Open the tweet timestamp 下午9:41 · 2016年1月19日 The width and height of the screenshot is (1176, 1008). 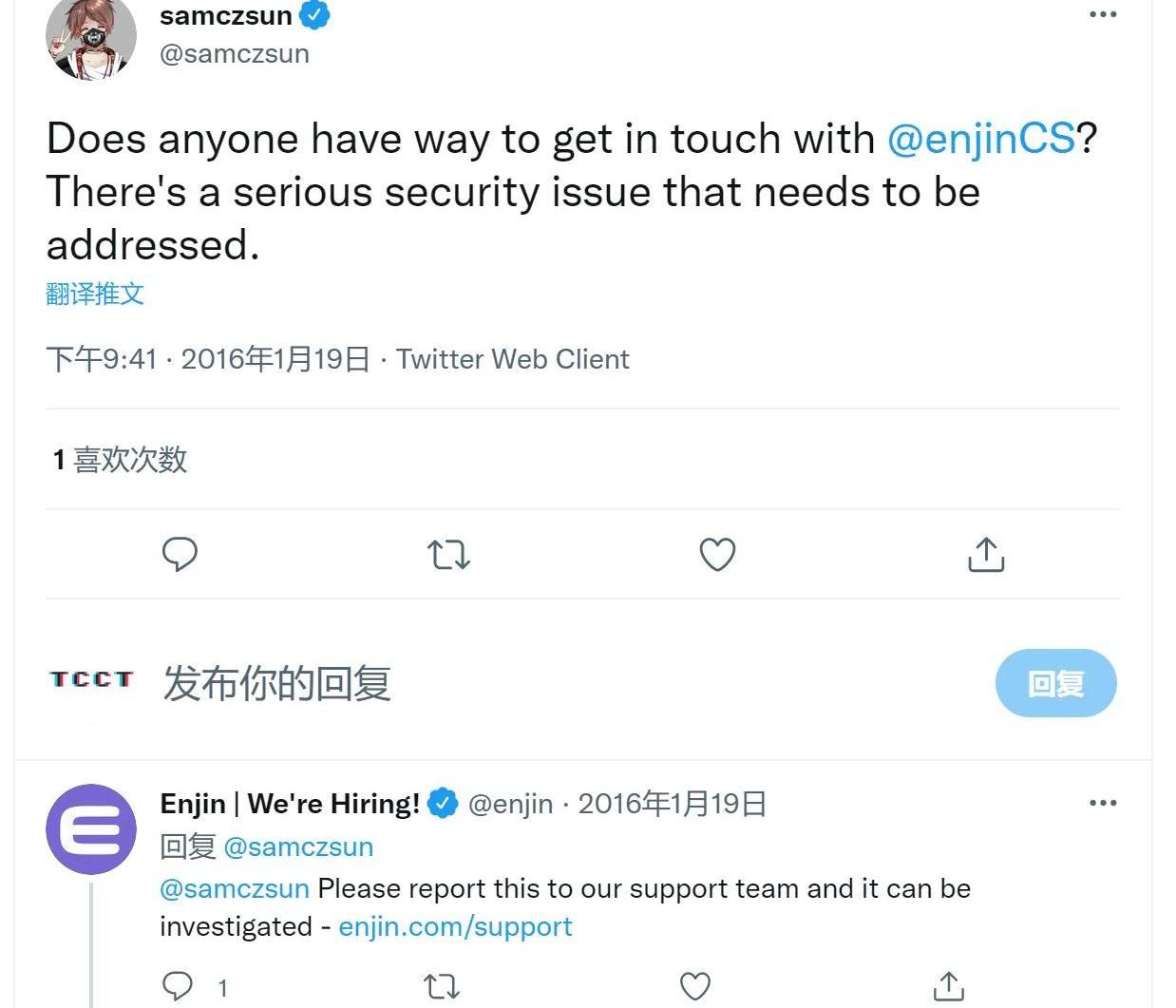(208, 359)
